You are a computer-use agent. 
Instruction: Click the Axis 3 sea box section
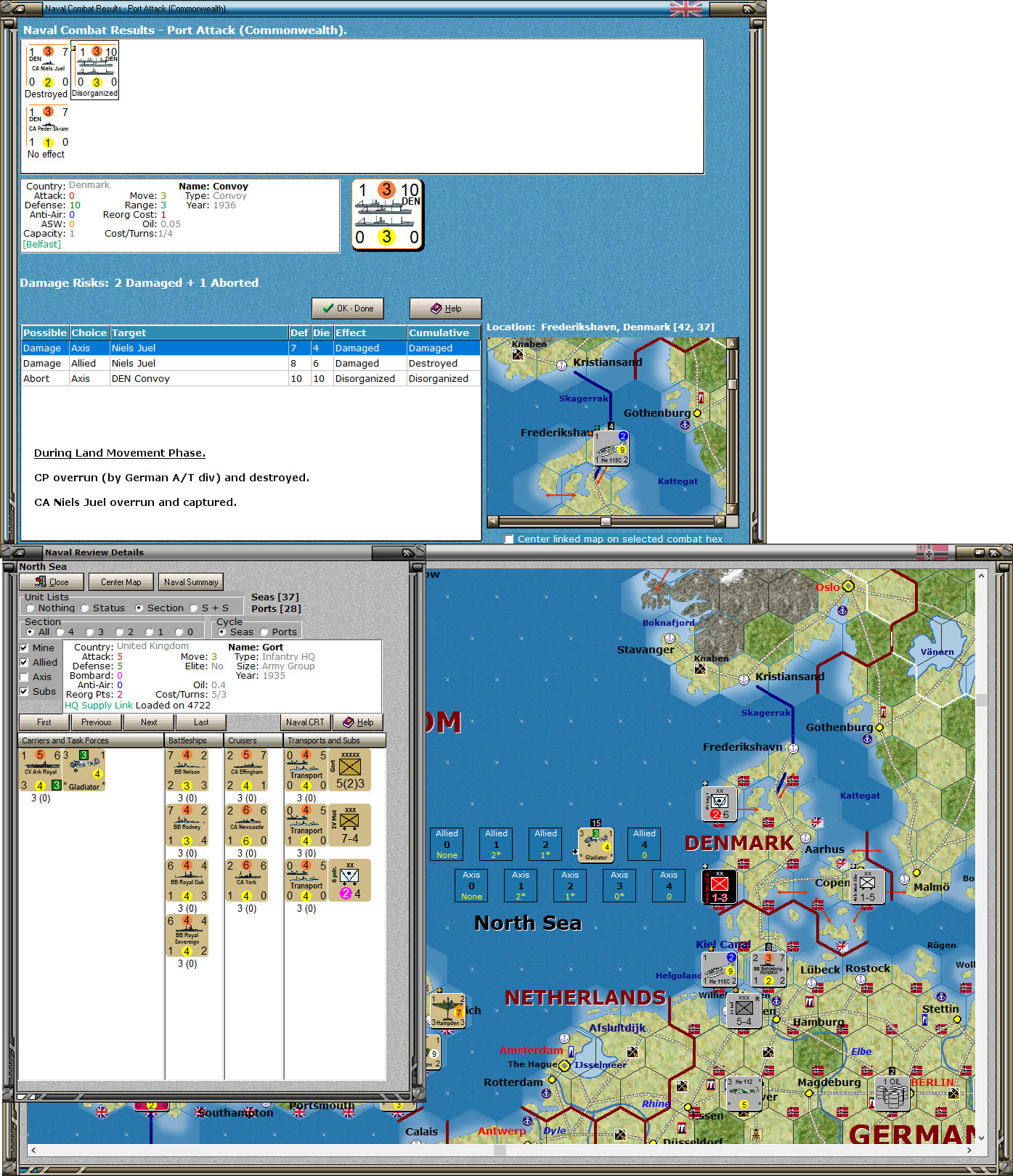click(x=619, y=886)
